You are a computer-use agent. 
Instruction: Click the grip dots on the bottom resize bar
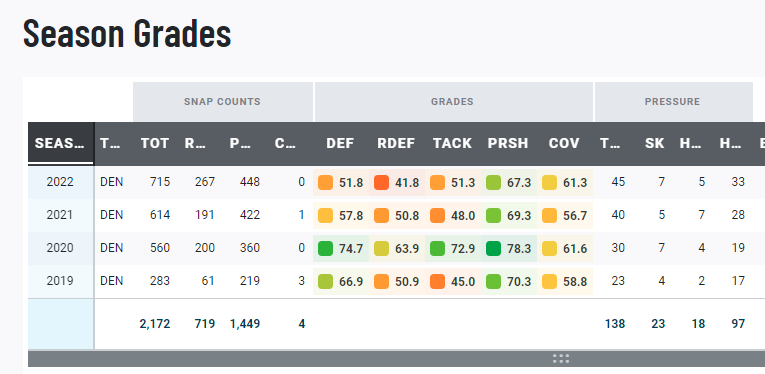pos(561,359)
